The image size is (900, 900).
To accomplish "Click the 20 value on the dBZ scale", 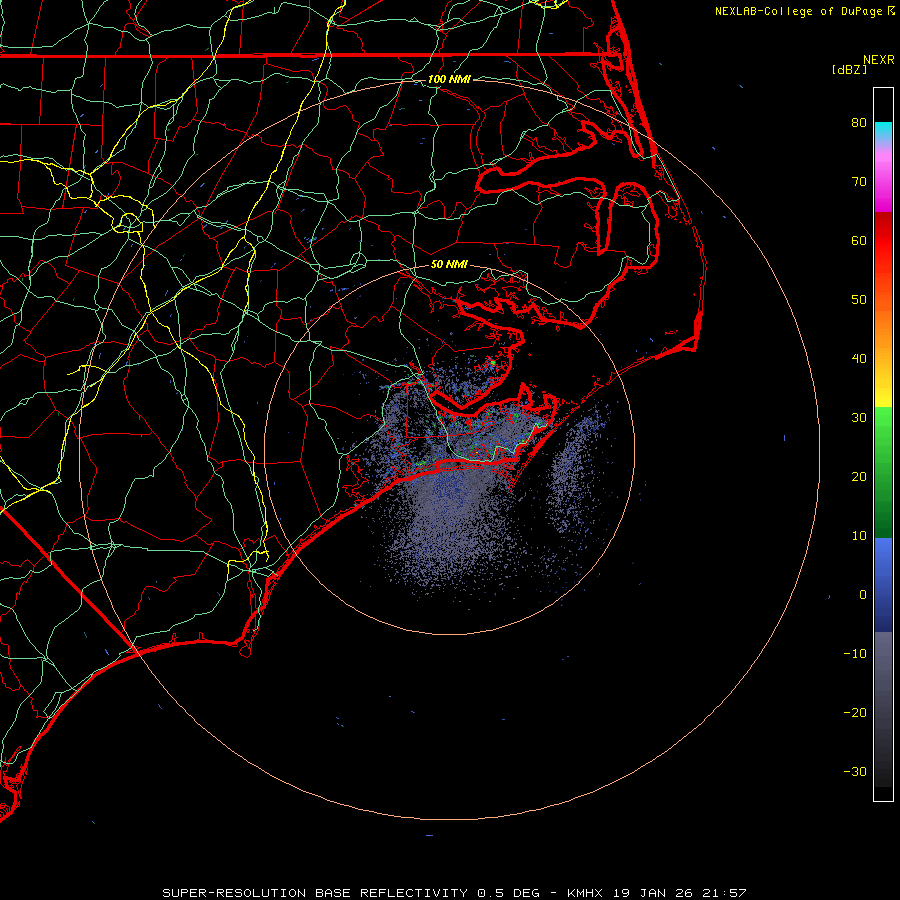I will click(x=859, y=477).
